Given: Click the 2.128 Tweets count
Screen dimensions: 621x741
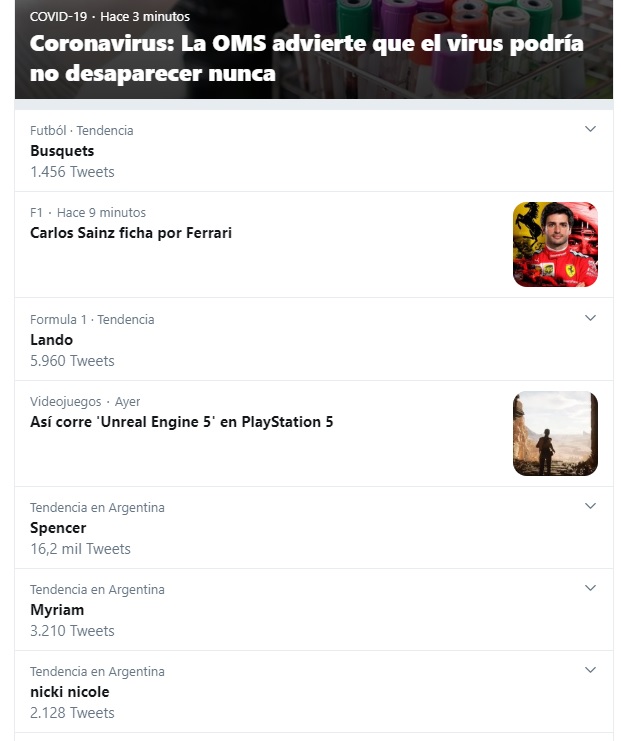Looking at the screenshot, I should tap(72, 713).
